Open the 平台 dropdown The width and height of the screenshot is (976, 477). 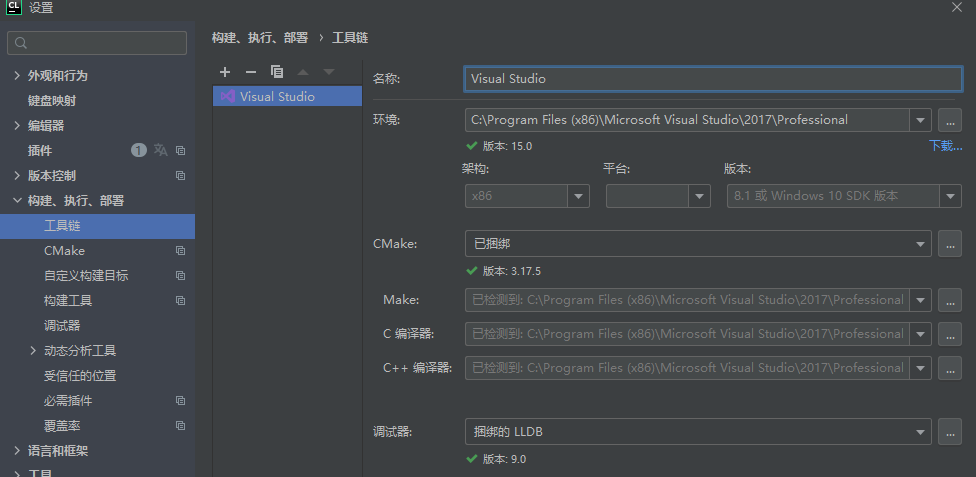[x=699, y=196]
